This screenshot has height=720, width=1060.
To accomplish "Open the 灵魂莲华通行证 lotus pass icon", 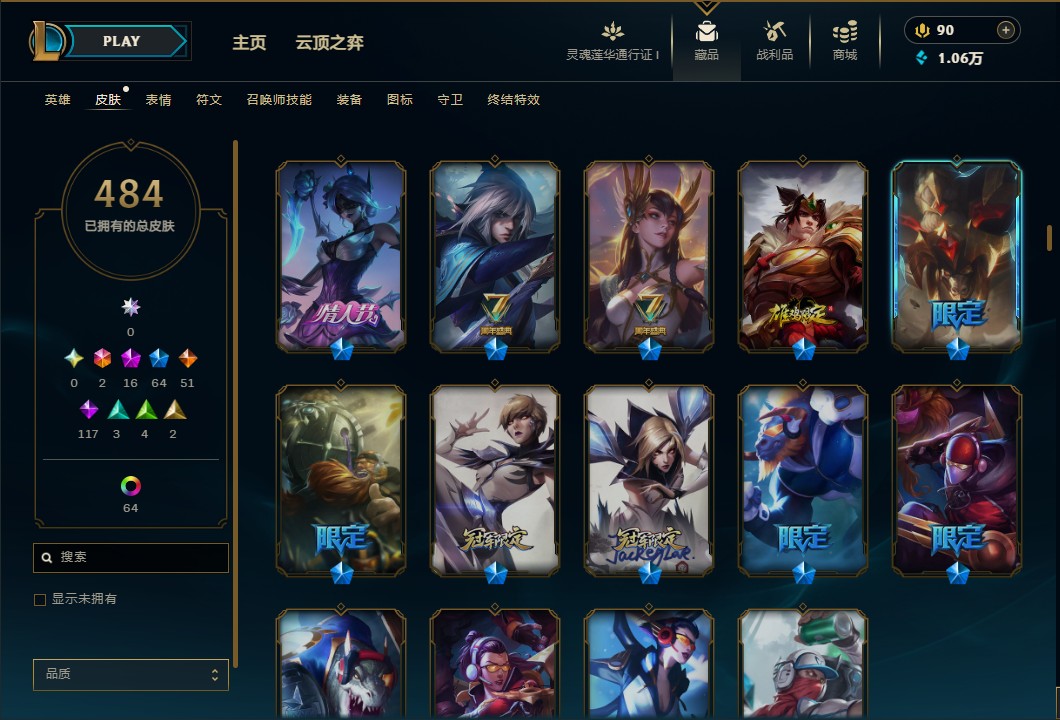I will pos(612,31).
